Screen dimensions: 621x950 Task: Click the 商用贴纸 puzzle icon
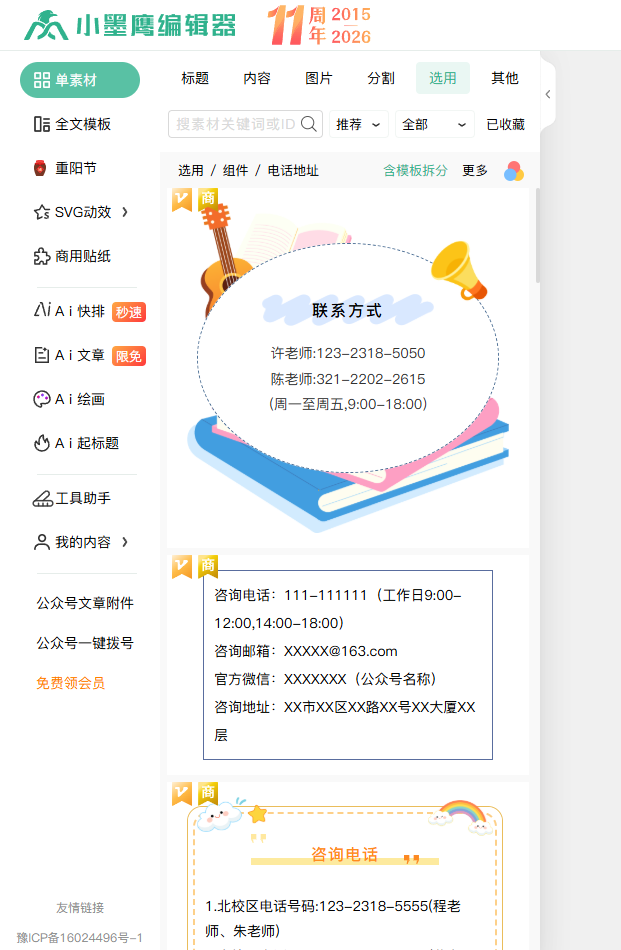tap(41, 256)
